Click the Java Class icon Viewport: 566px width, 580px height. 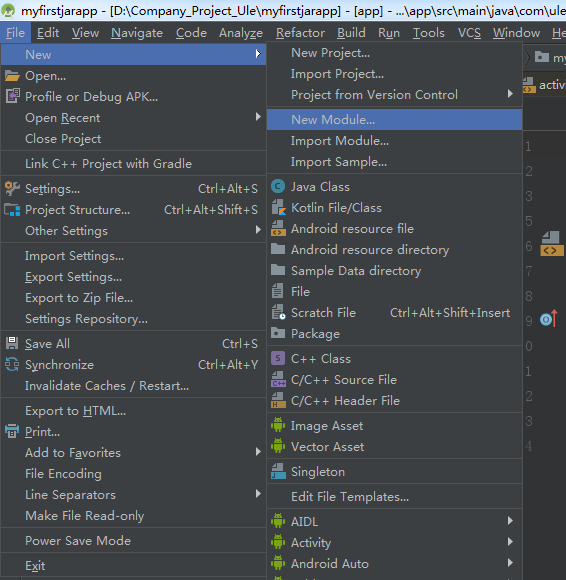(x=278, y=186)
